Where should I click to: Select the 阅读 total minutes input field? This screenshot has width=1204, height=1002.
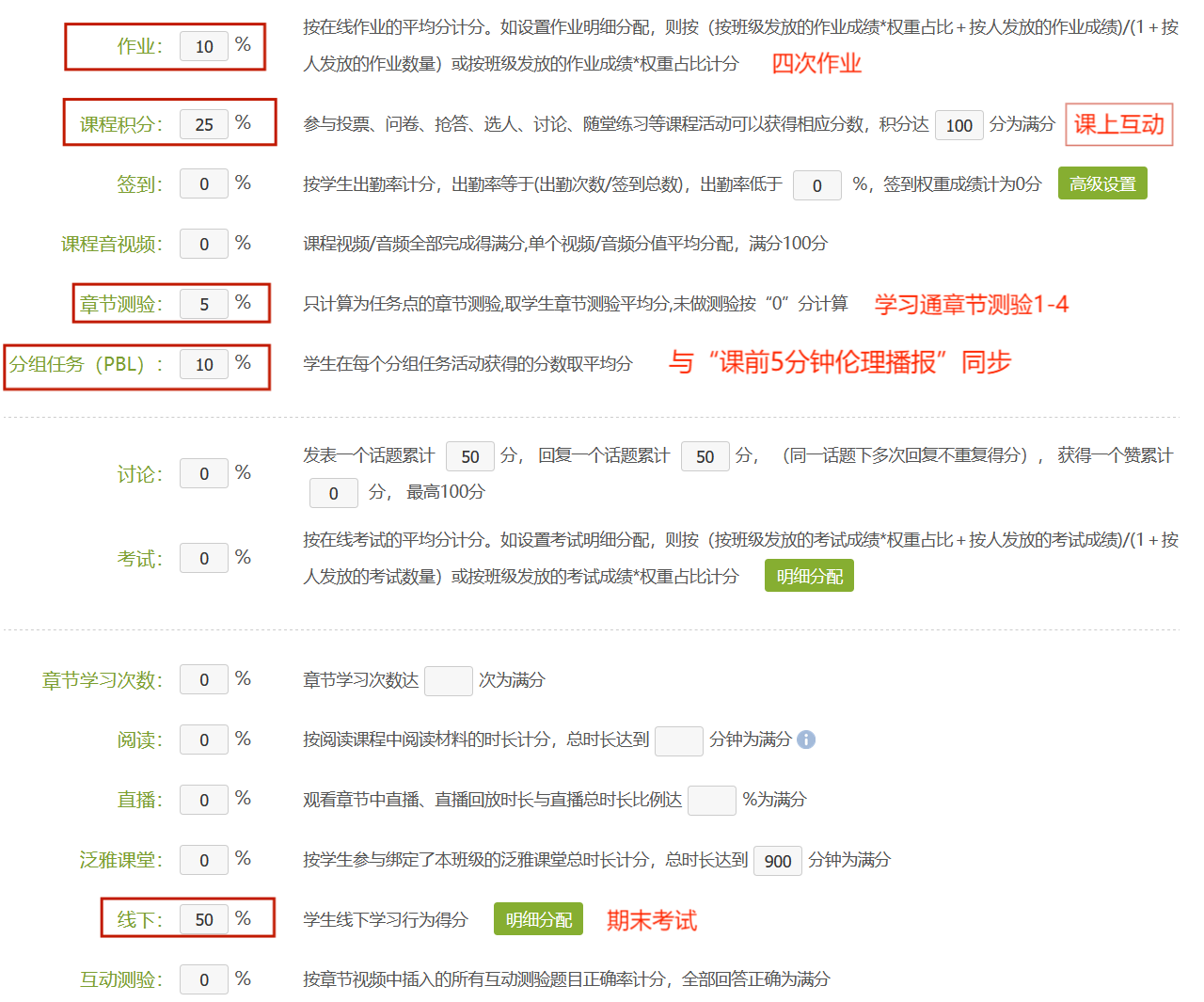(x=679, y=741)
